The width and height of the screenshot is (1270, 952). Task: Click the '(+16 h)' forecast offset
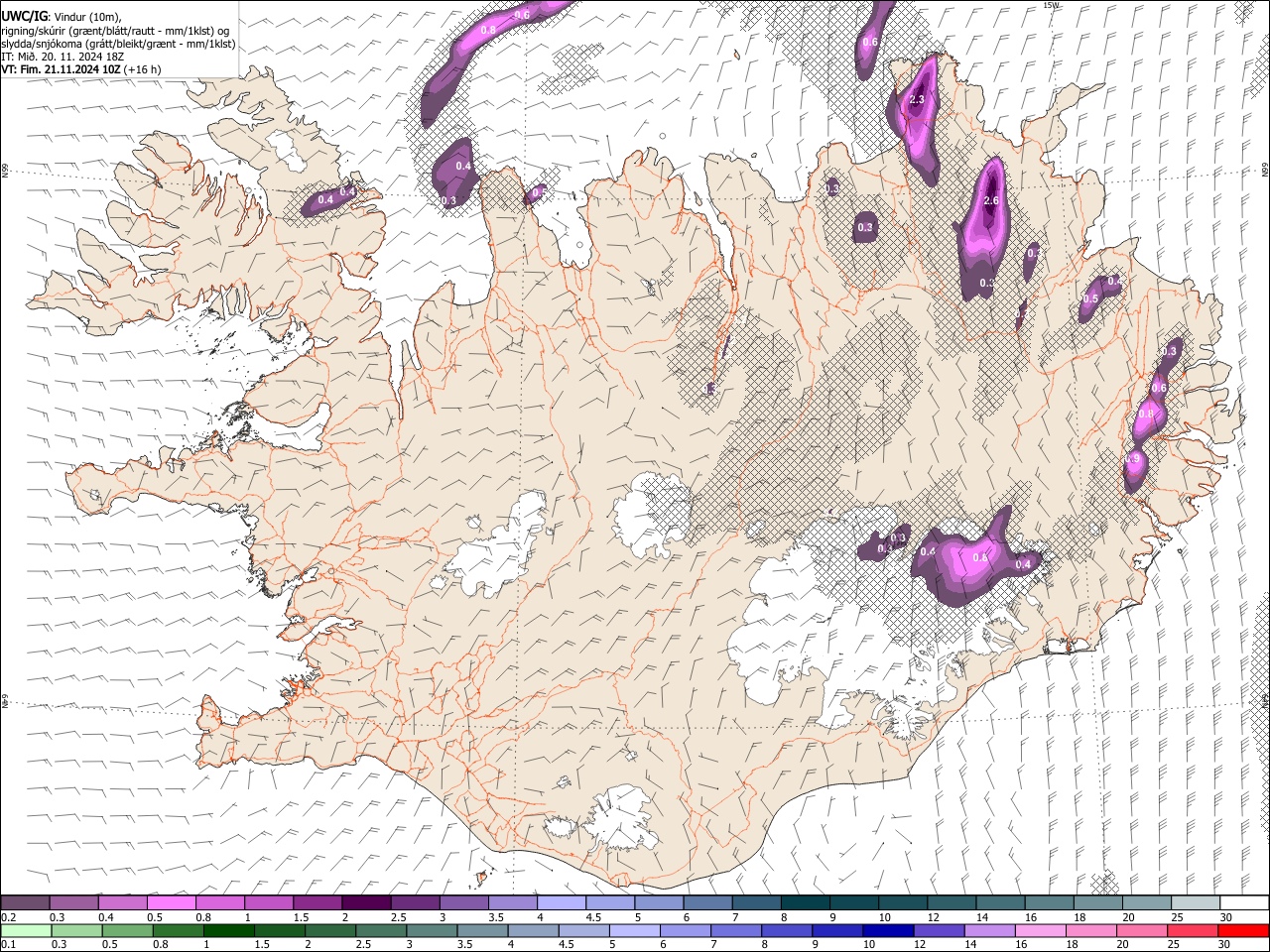click(143, 69)
